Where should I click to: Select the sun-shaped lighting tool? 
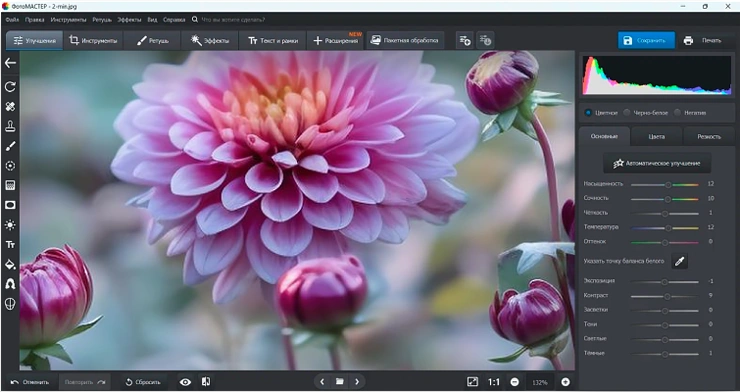tap(10, 225)
